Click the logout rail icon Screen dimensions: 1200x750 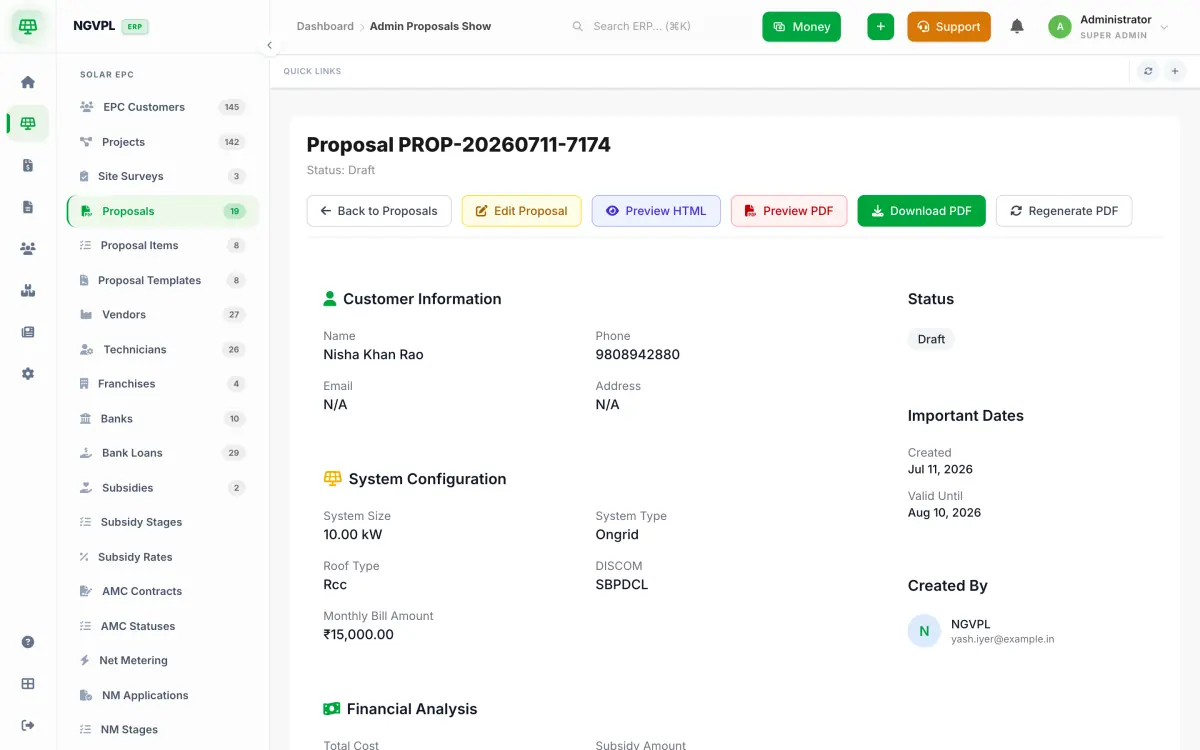(x=28, y=725)
